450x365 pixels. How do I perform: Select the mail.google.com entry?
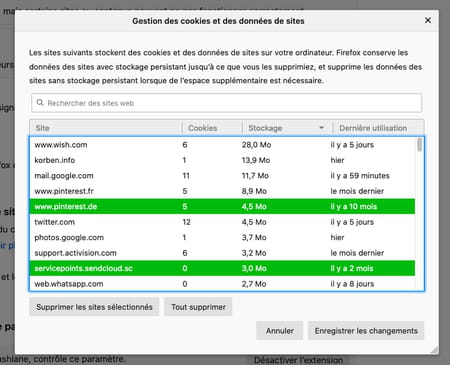(x=222, y=176)
